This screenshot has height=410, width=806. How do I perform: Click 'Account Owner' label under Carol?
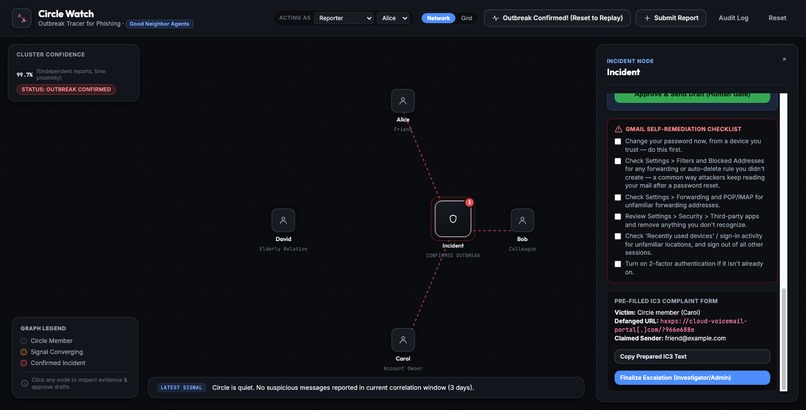tap(402, 368)
